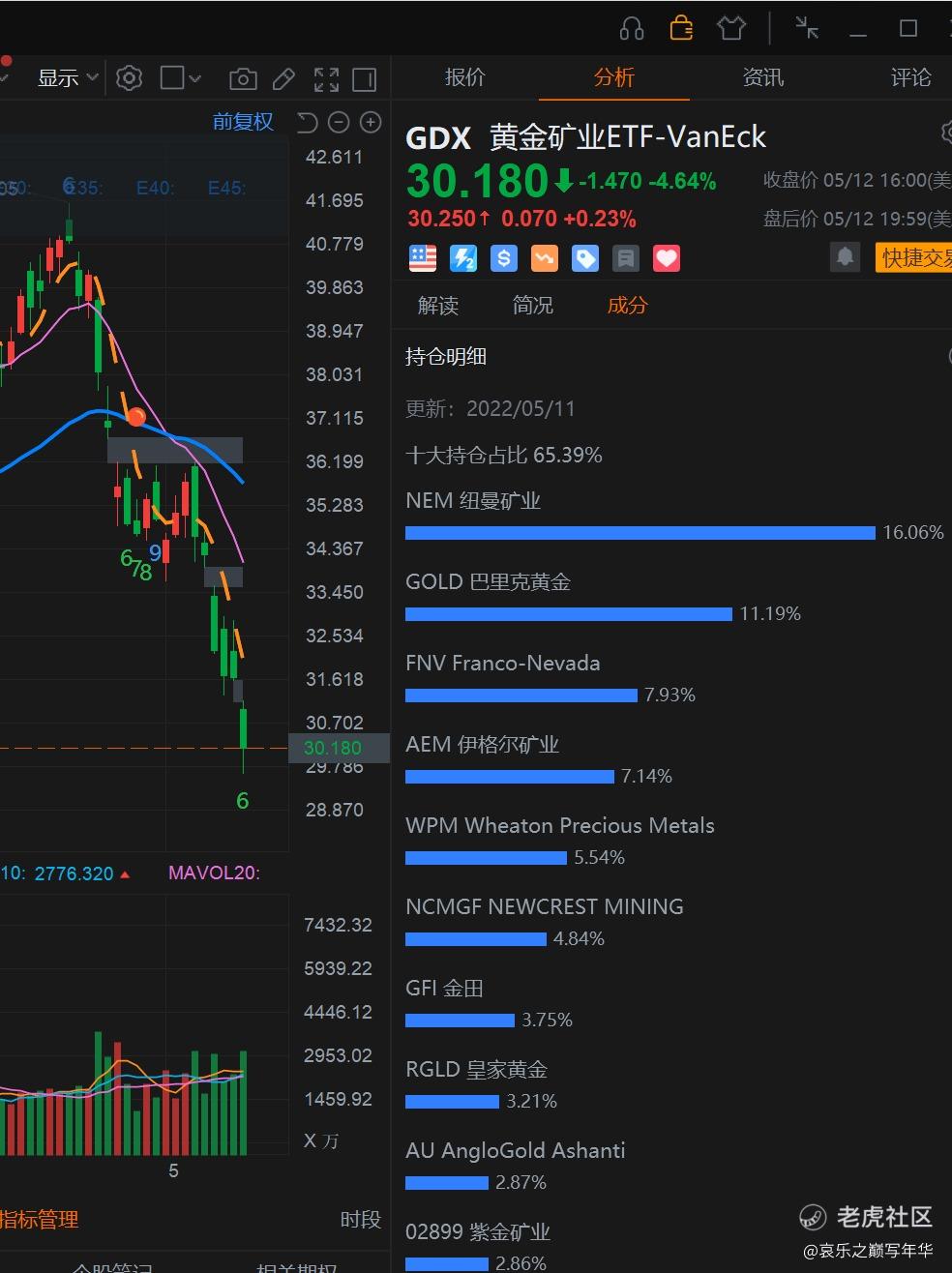
Task: Open the WPM Wheaton Precious Metals holding
Action: [x=560, y=826]
